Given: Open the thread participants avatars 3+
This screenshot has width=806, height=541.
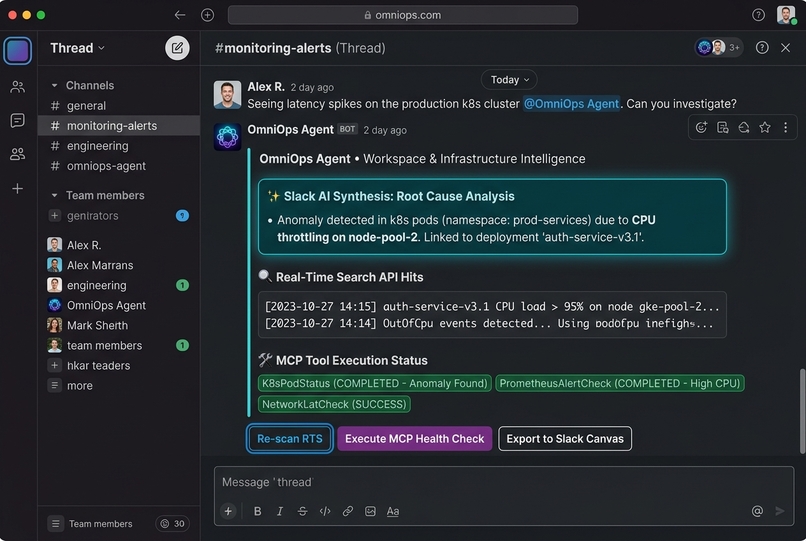Looking at the screenshot, I should (x=719, y=48).
